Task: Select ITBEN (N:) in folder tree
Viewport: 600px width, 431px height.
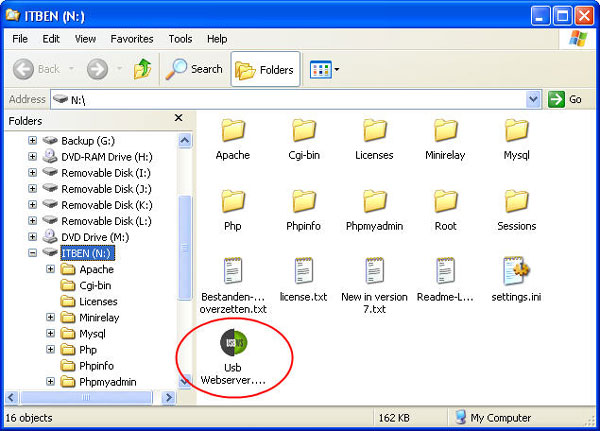Action: (87, 253)
